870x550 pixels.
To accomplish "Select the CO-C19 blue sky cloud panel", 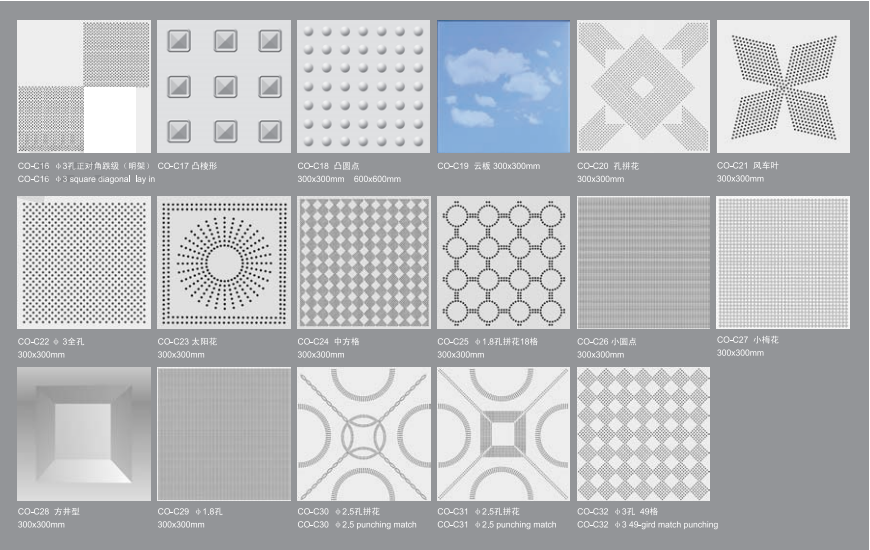I will tap(504, 87).
